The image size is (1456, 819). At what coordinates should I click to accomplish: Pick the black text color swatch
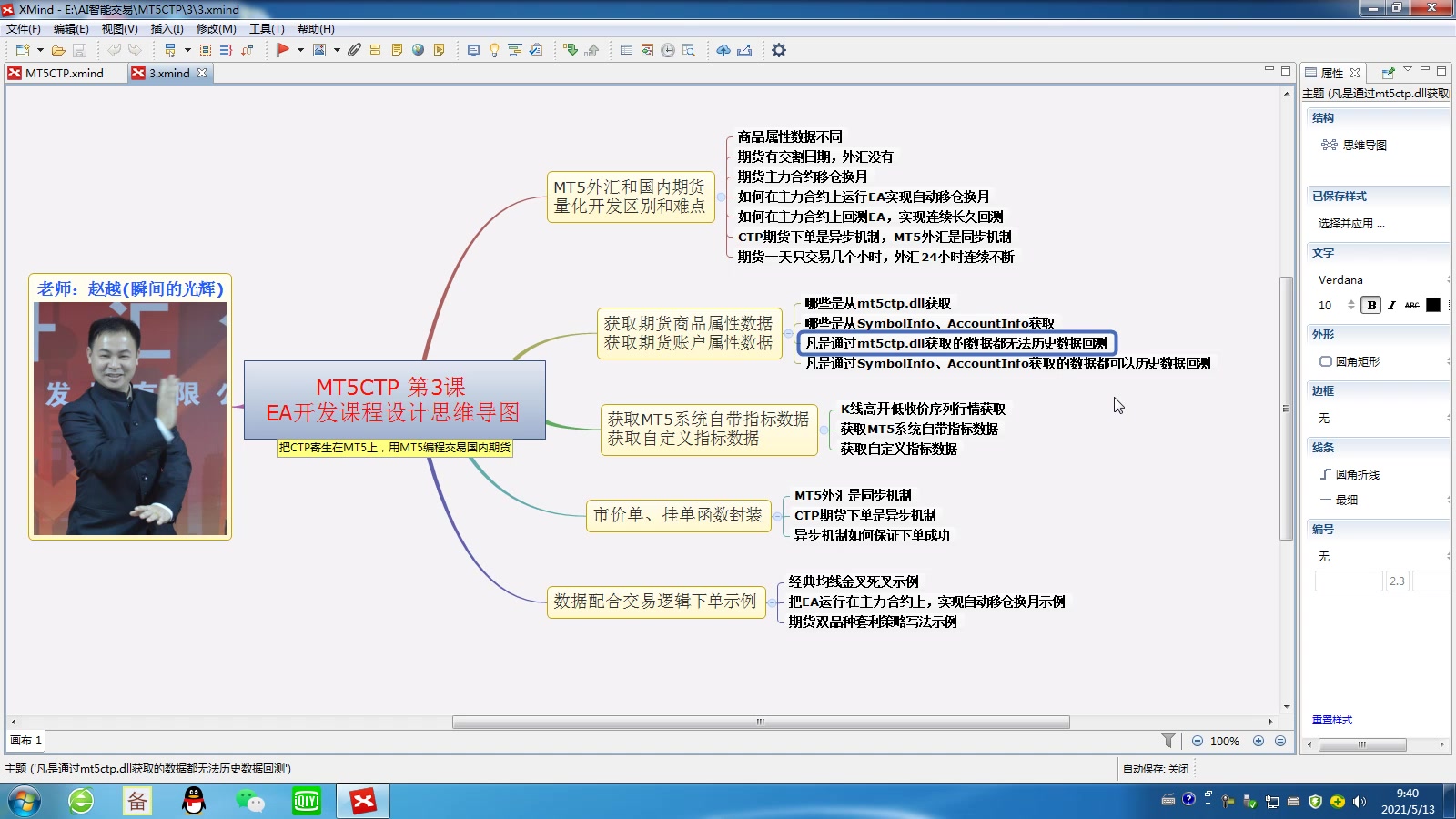pyautogui.click(x=1433, y=305)
